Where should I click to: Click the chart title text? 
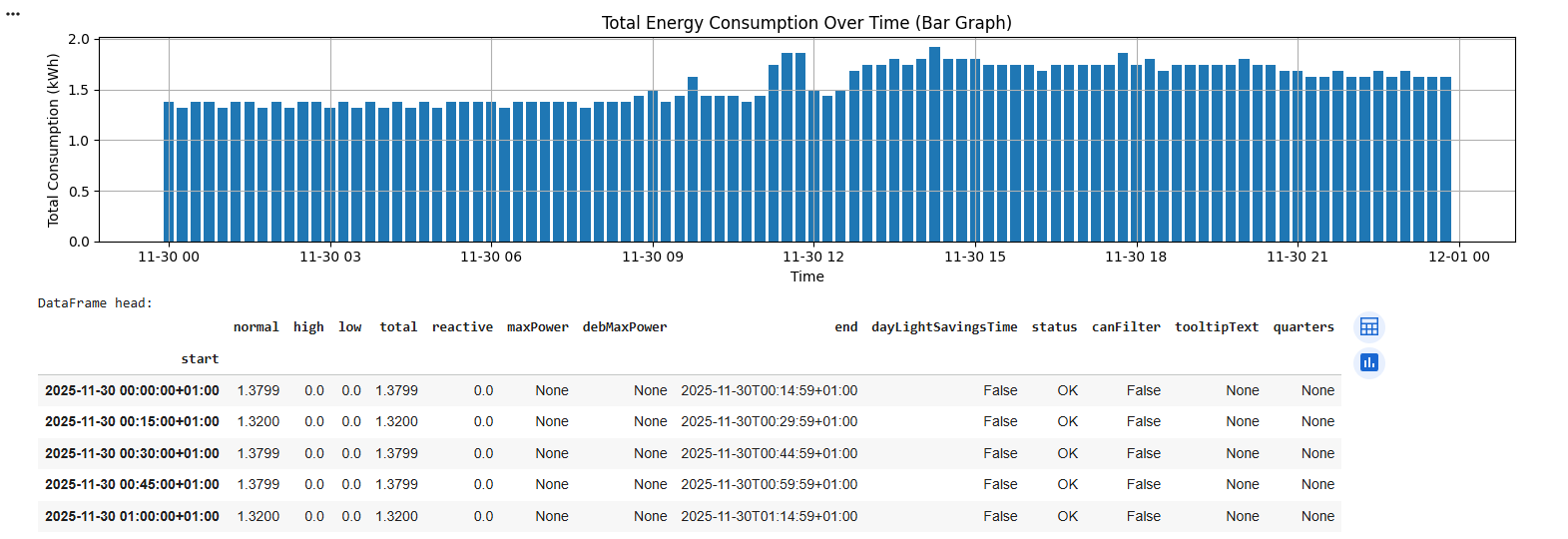806,23
